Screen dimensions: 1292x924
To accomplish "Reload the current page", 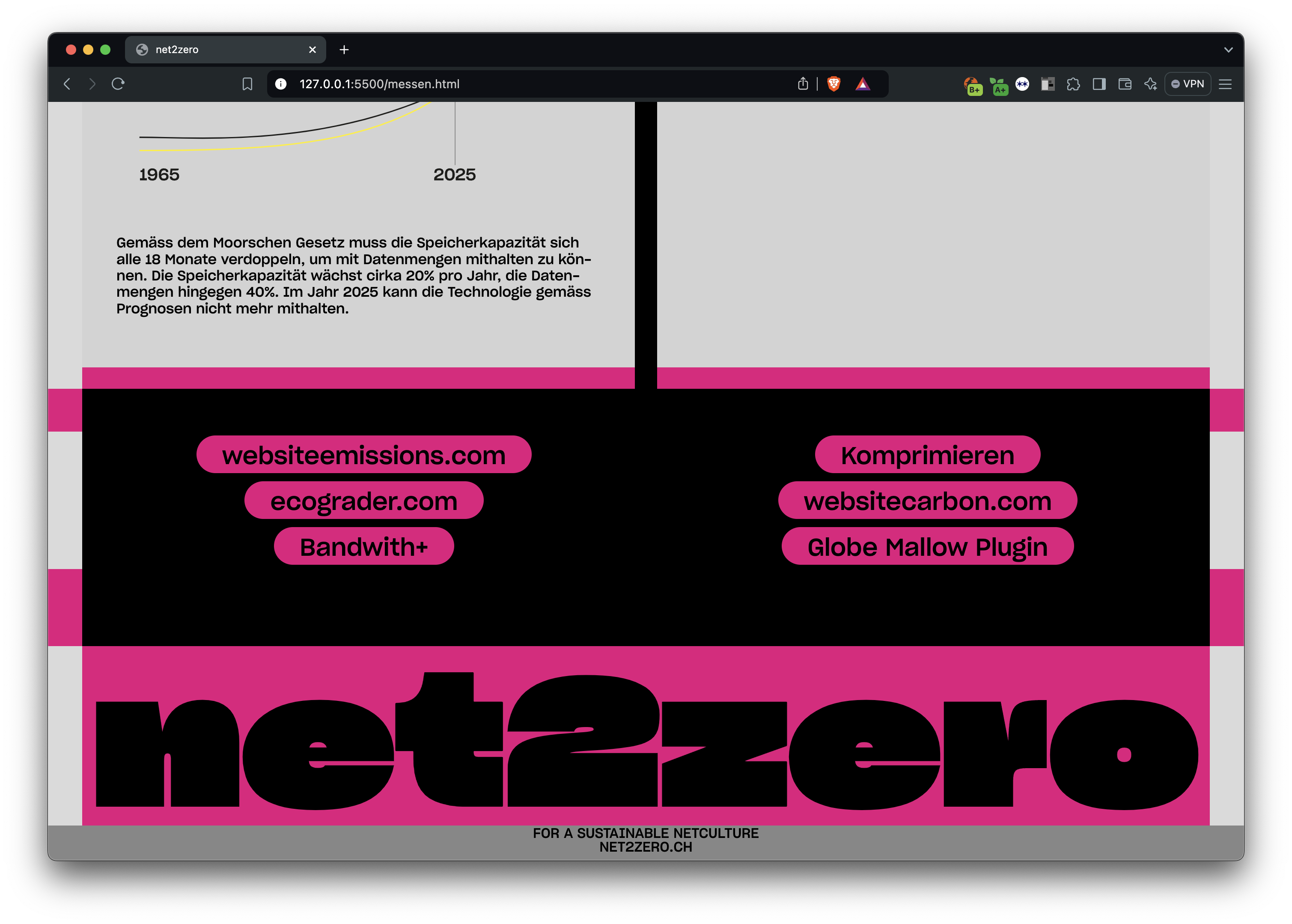I will (118, 84).
